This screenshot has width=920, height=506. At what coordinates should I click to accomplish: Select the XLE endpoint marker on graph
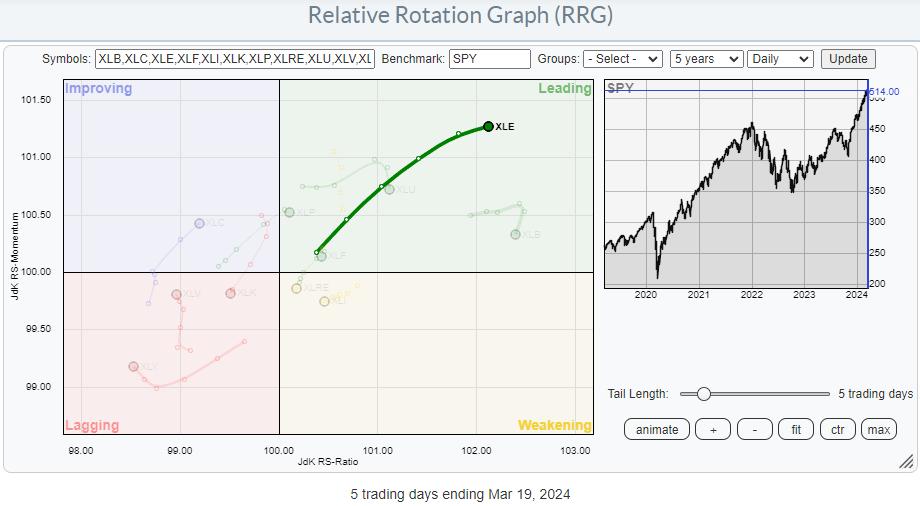tap(488, 126)
